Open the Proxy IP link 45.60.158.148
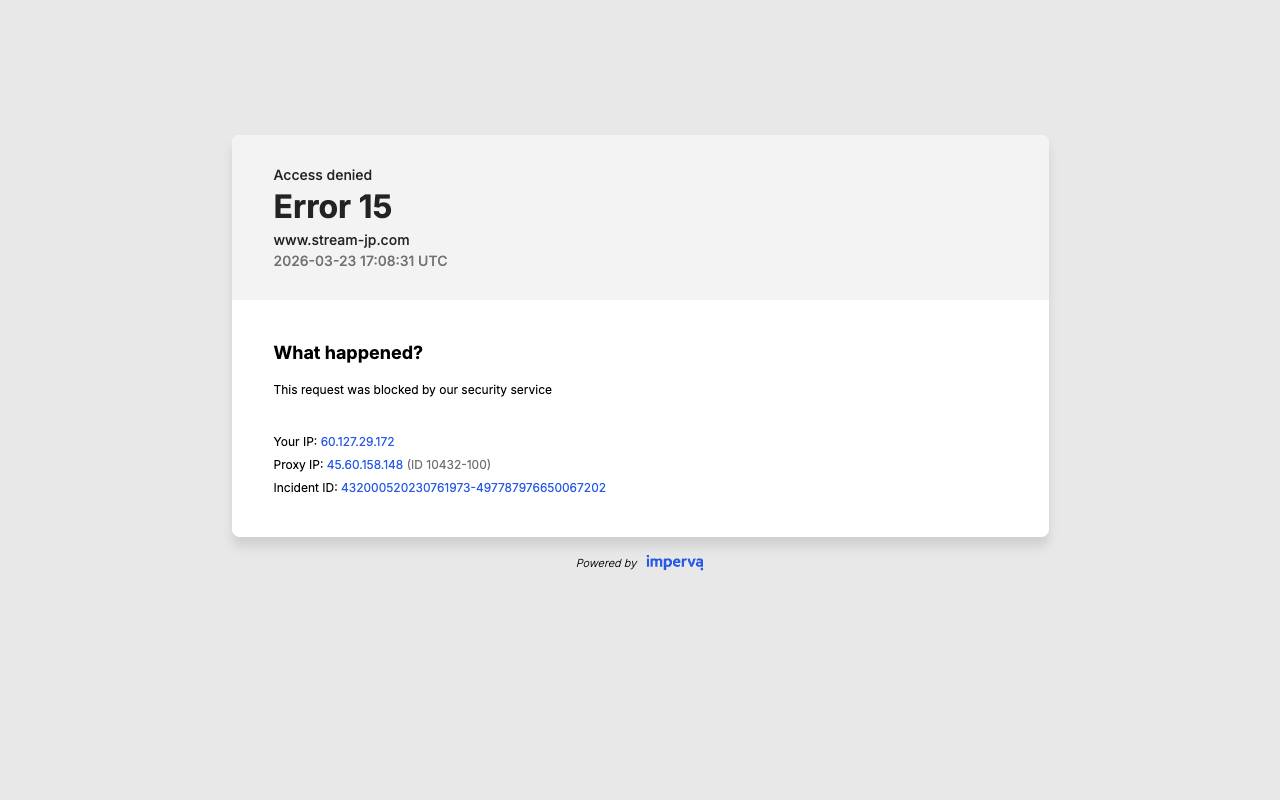Screen dimensions: 1280x800 click(364, 464)
